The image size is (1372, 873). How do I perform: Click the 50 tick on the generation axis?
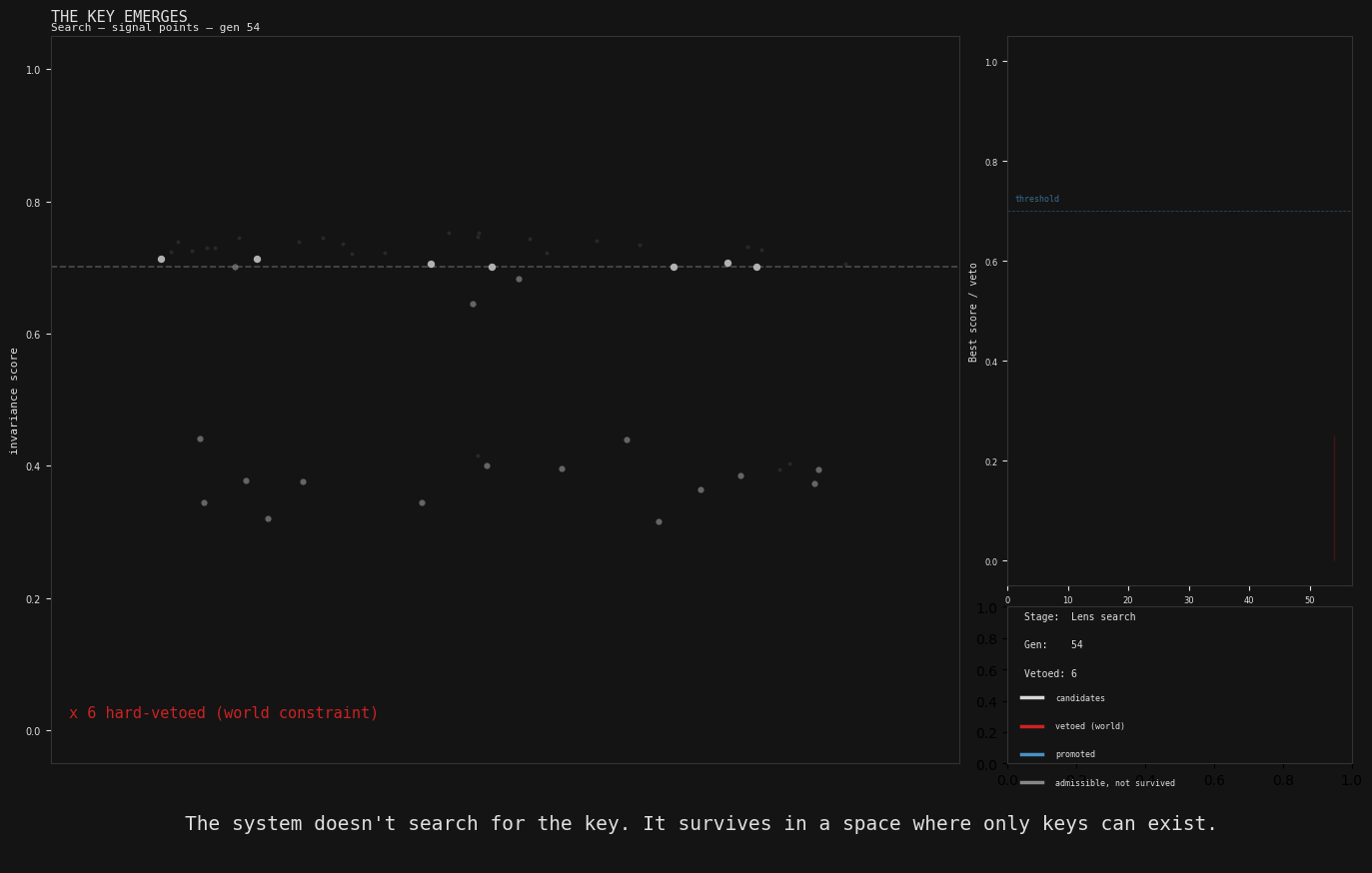point(1309,600)
